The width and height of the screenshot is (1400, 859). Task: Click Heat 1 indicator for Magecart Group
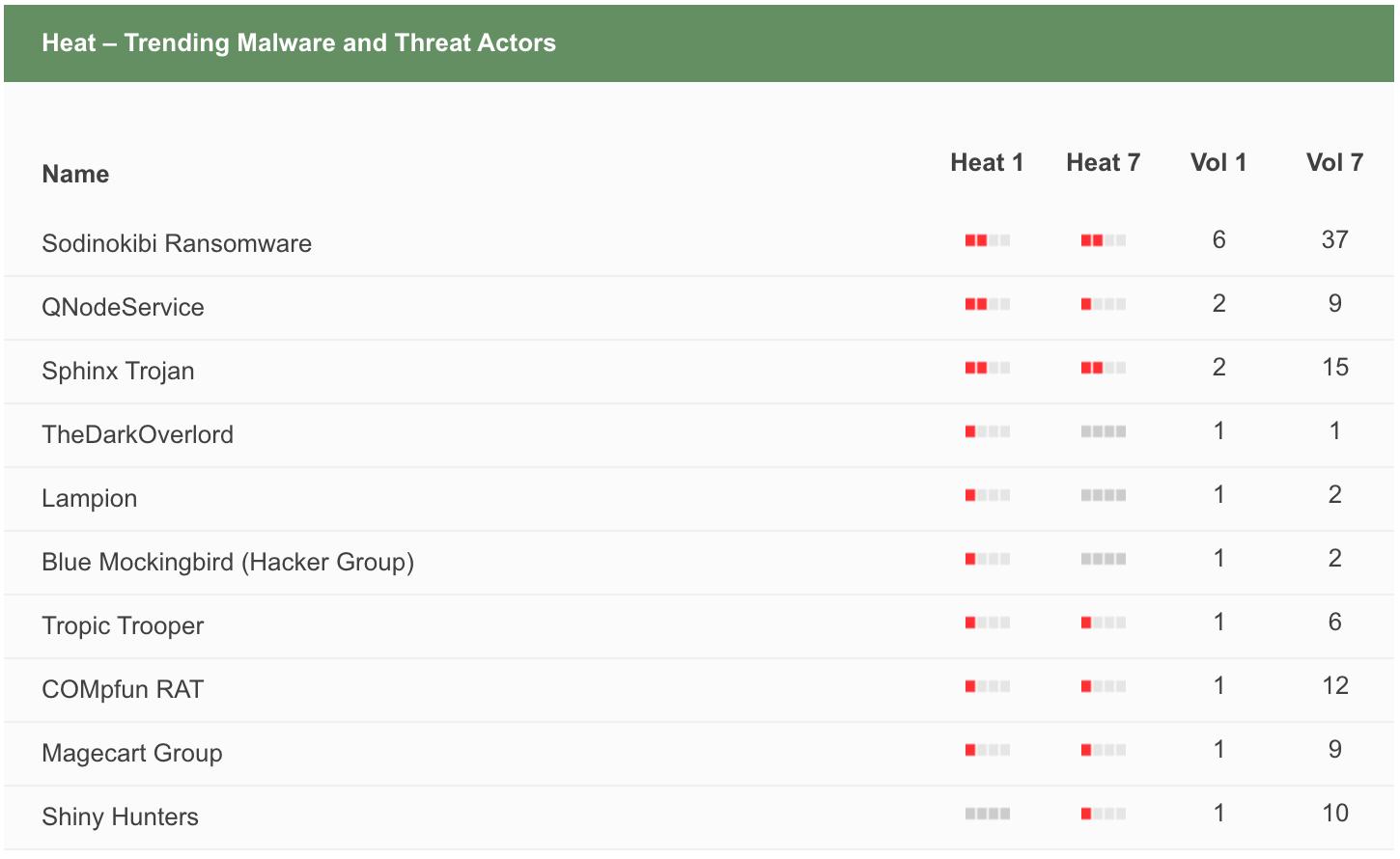point(987,750)
